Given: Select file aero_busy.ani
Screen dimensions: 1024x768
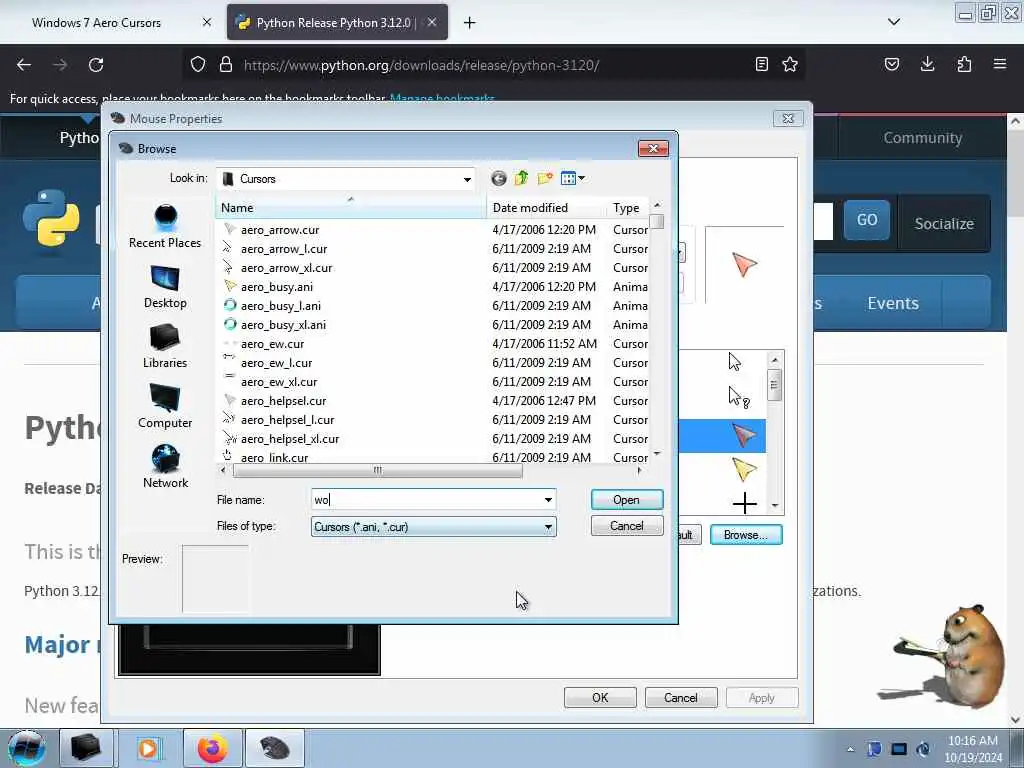Looking at the screenshot, I should pyautogui.click(x=276, y=287).
